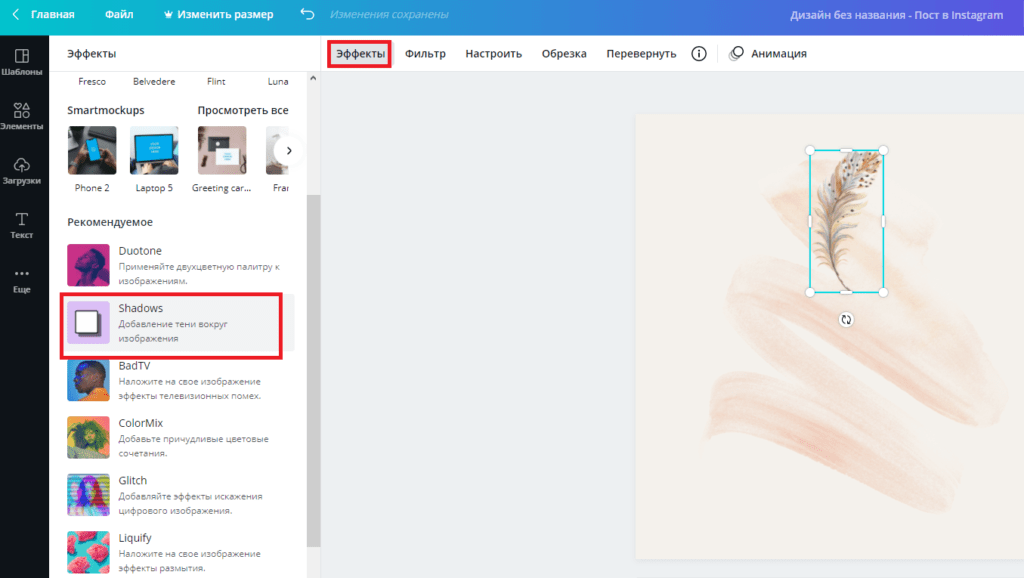Image resolution: width=1024 pixels, height=578 pixels.
Task: Choose the Phone 2 mockup thumbnail
Action: [92, 151]
